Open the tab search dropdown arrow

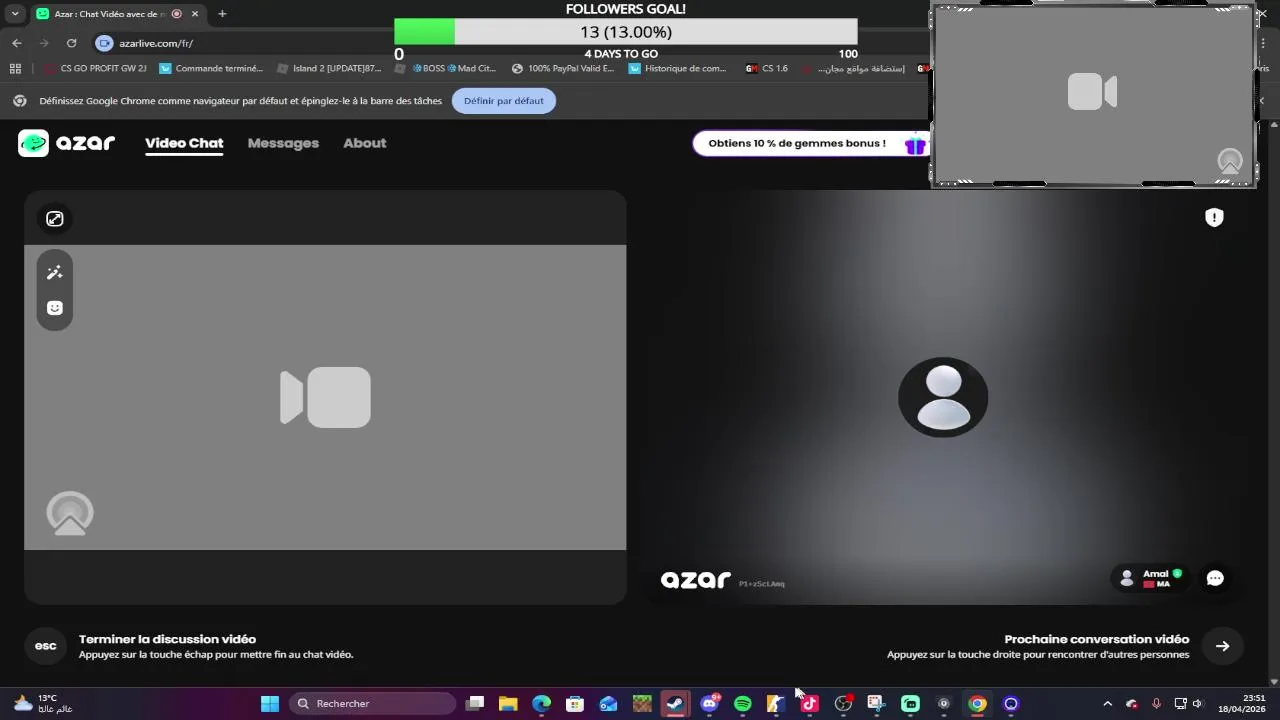[x=15, y=14]
